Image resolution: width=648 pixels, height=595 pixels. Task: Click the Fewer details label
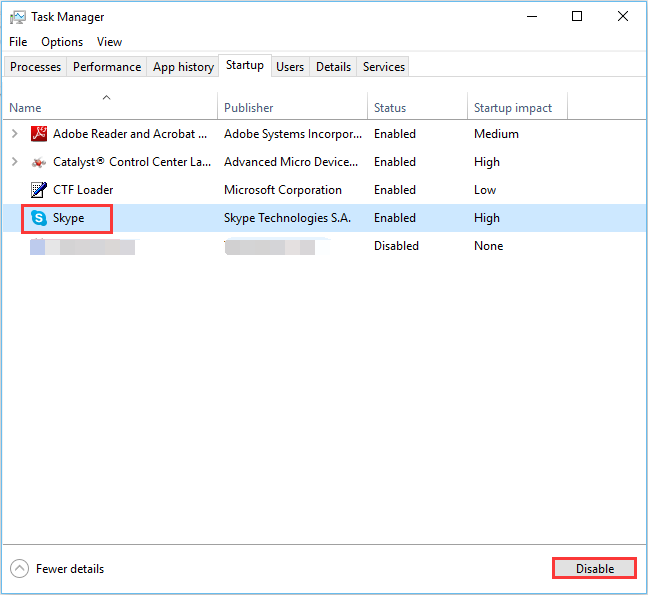point(70,569)
